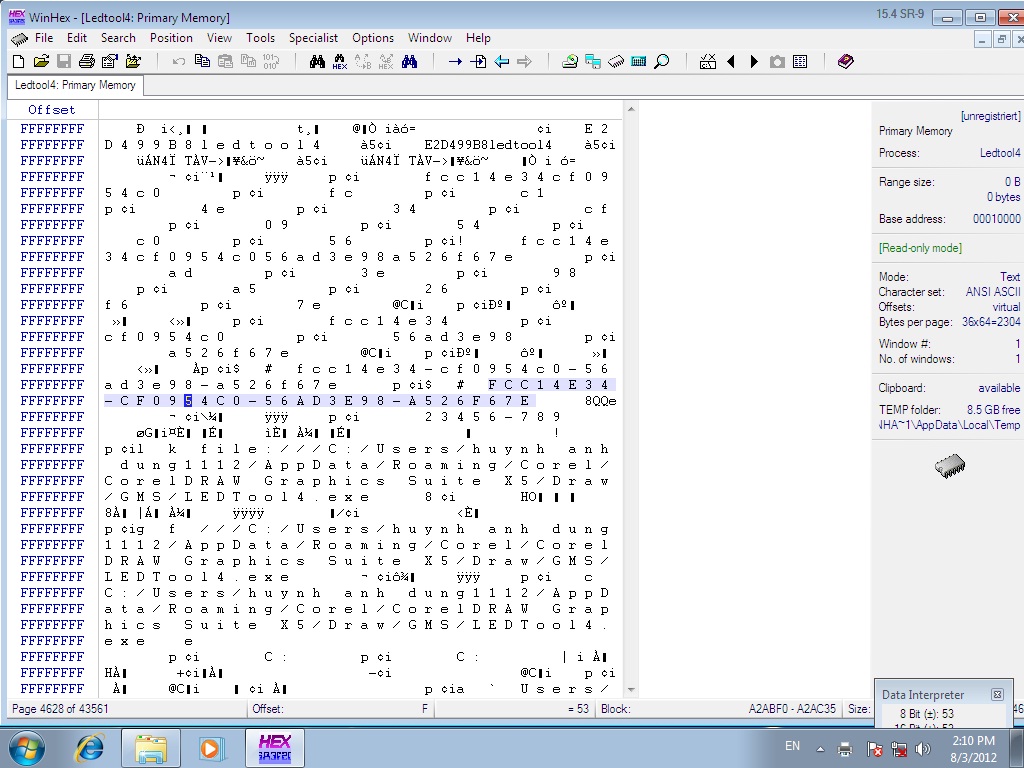Click the refine volume snapshot icon
Screen dimensions: 1024x768
click(x=708, y=61)
